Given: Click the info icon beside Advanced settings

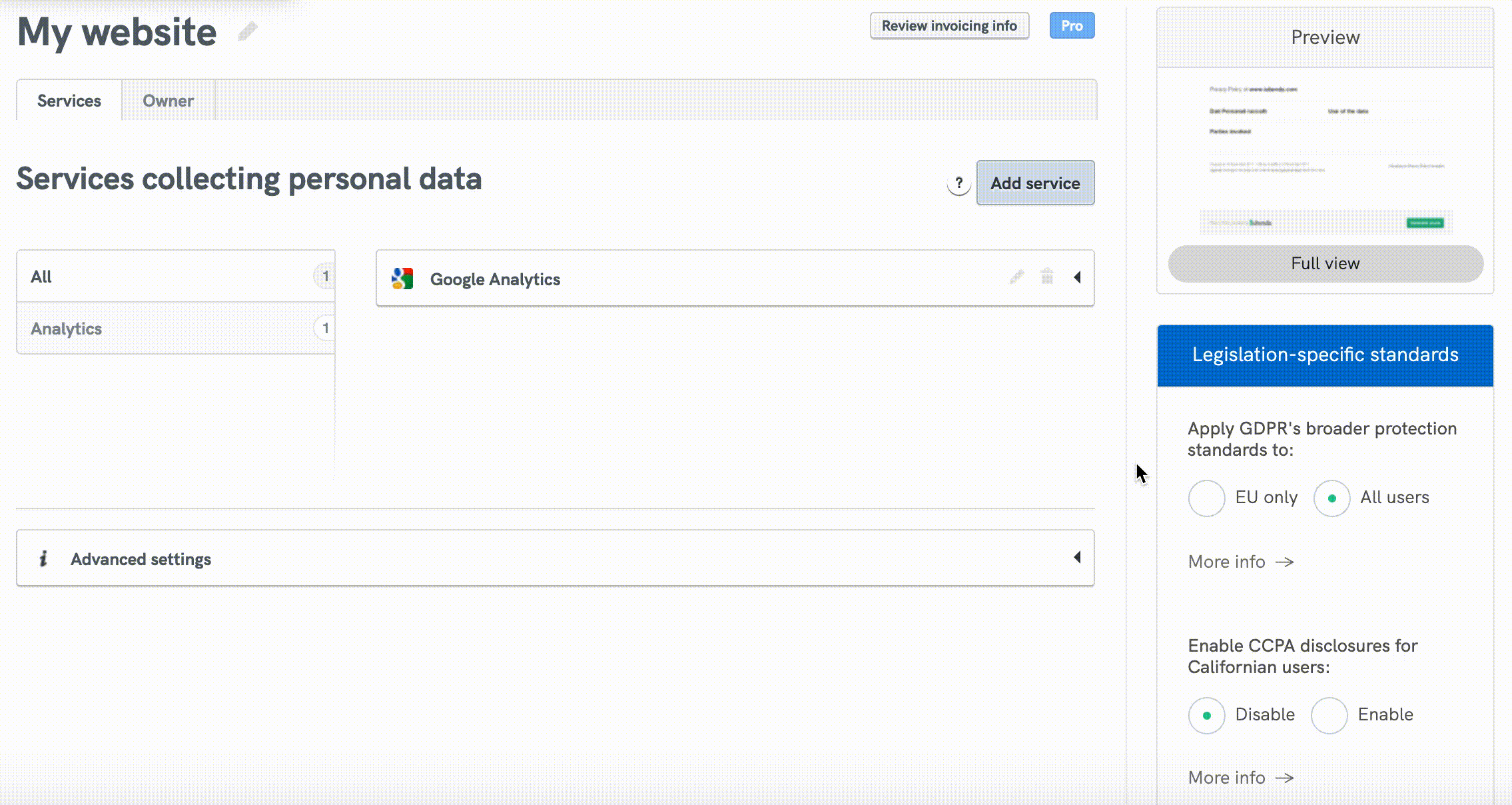Looking at the screenshot, I should click(x=44, y=559).
